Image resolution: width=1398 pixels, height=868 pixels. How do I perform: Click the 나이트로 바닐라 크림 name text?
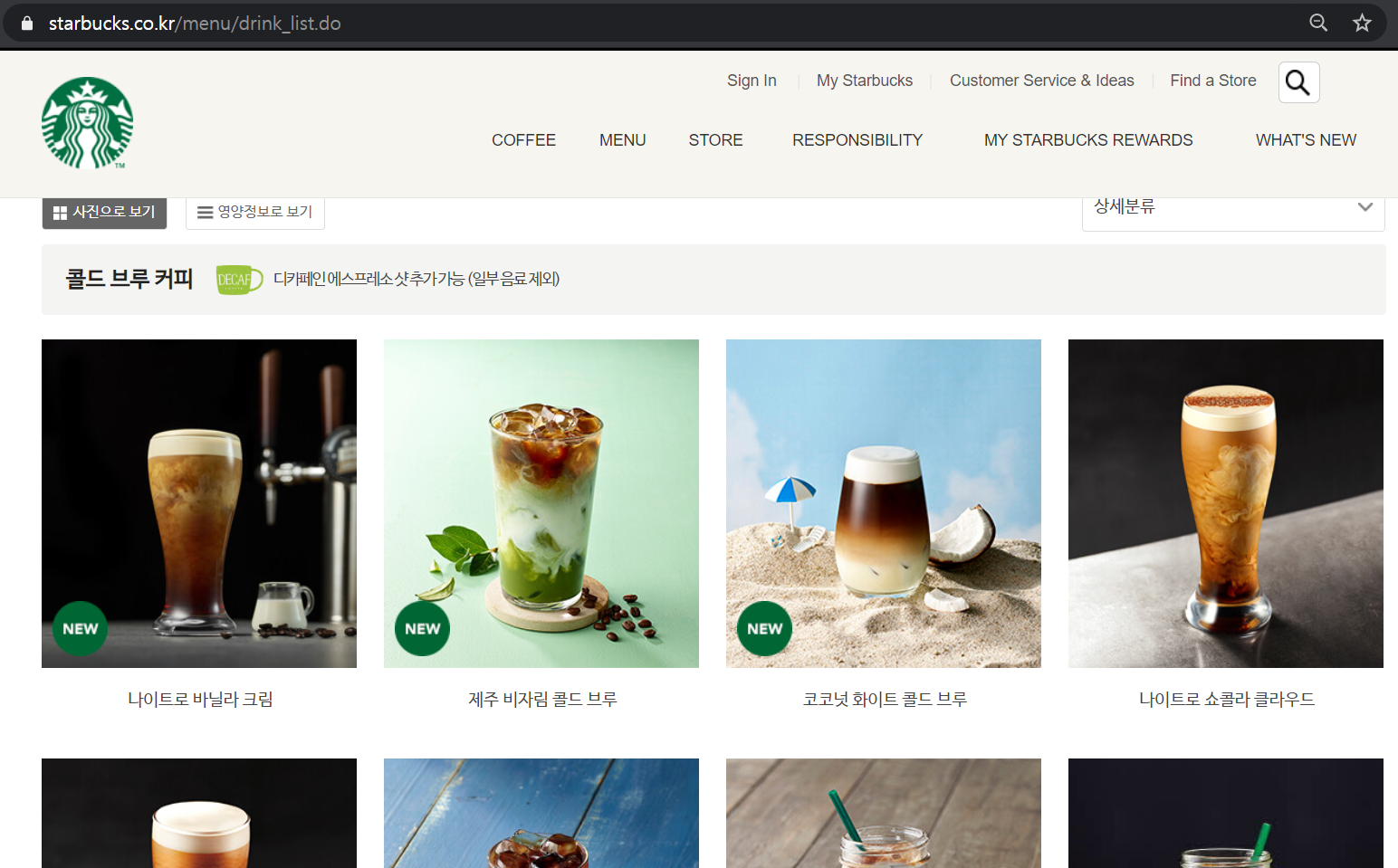point(200,700)
